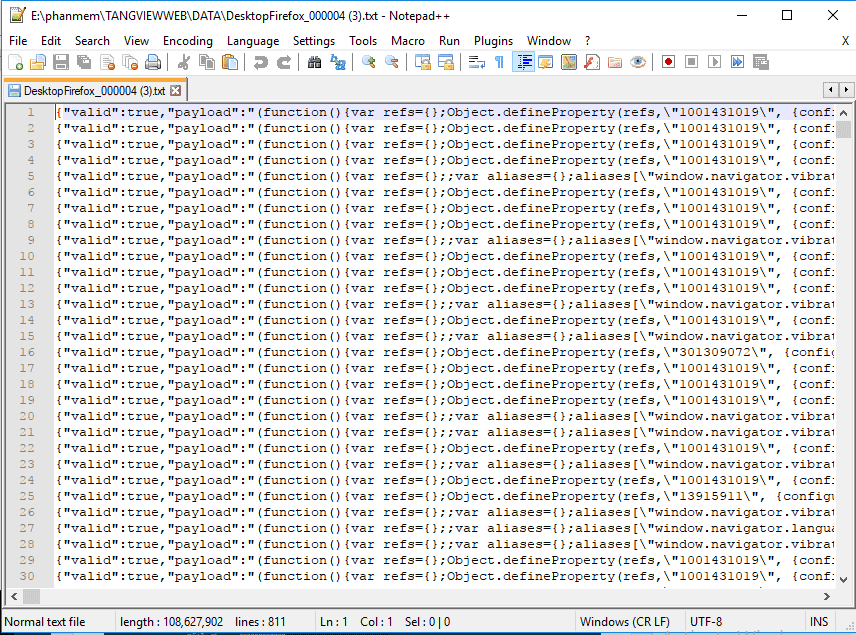The image size is (856, 635).
Task: Click the Replace toolbar icon
Action: tap(338, 63)
